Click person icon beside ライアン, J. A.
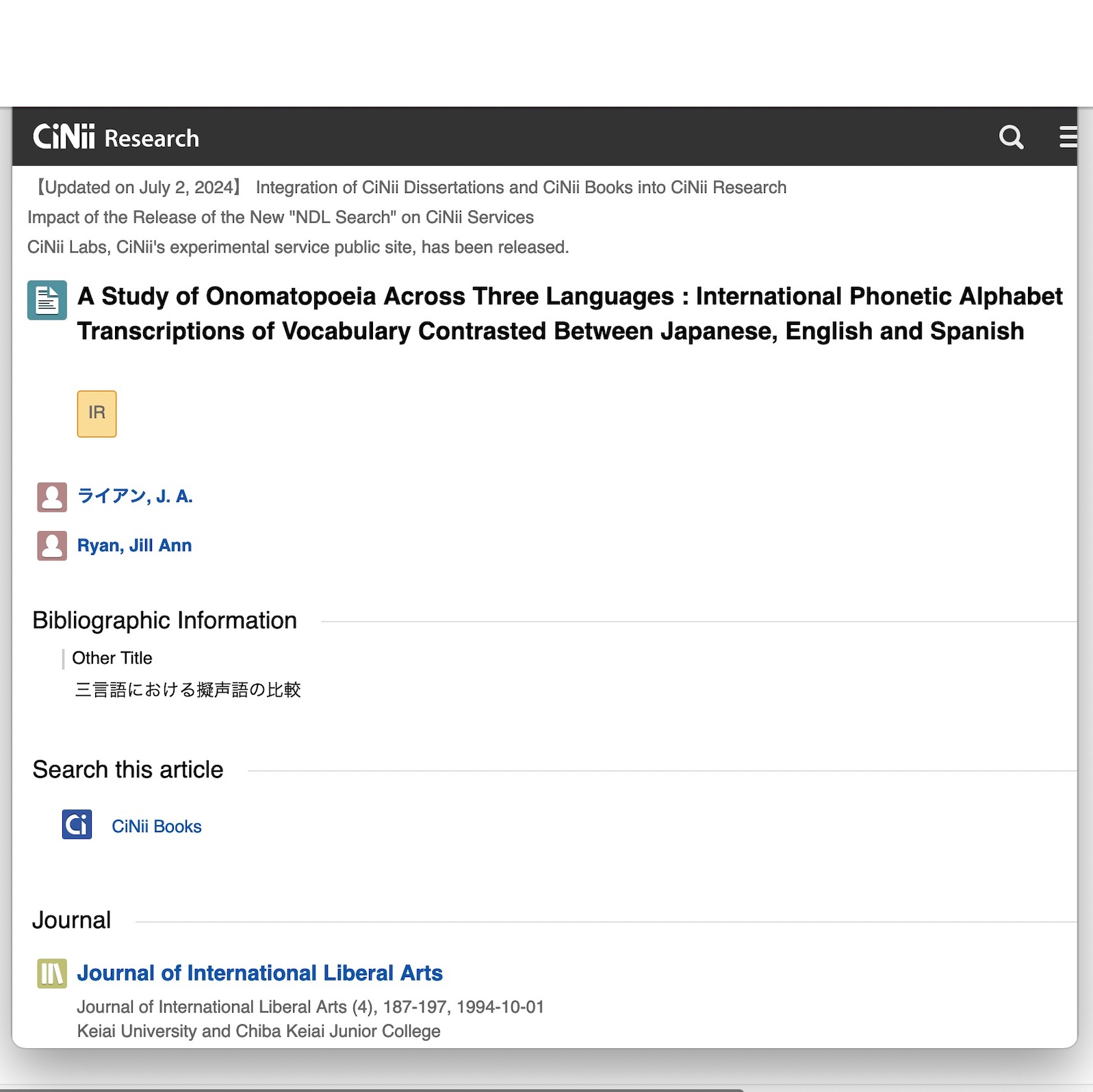1093x1092 pixels. [x=52, y=497]
